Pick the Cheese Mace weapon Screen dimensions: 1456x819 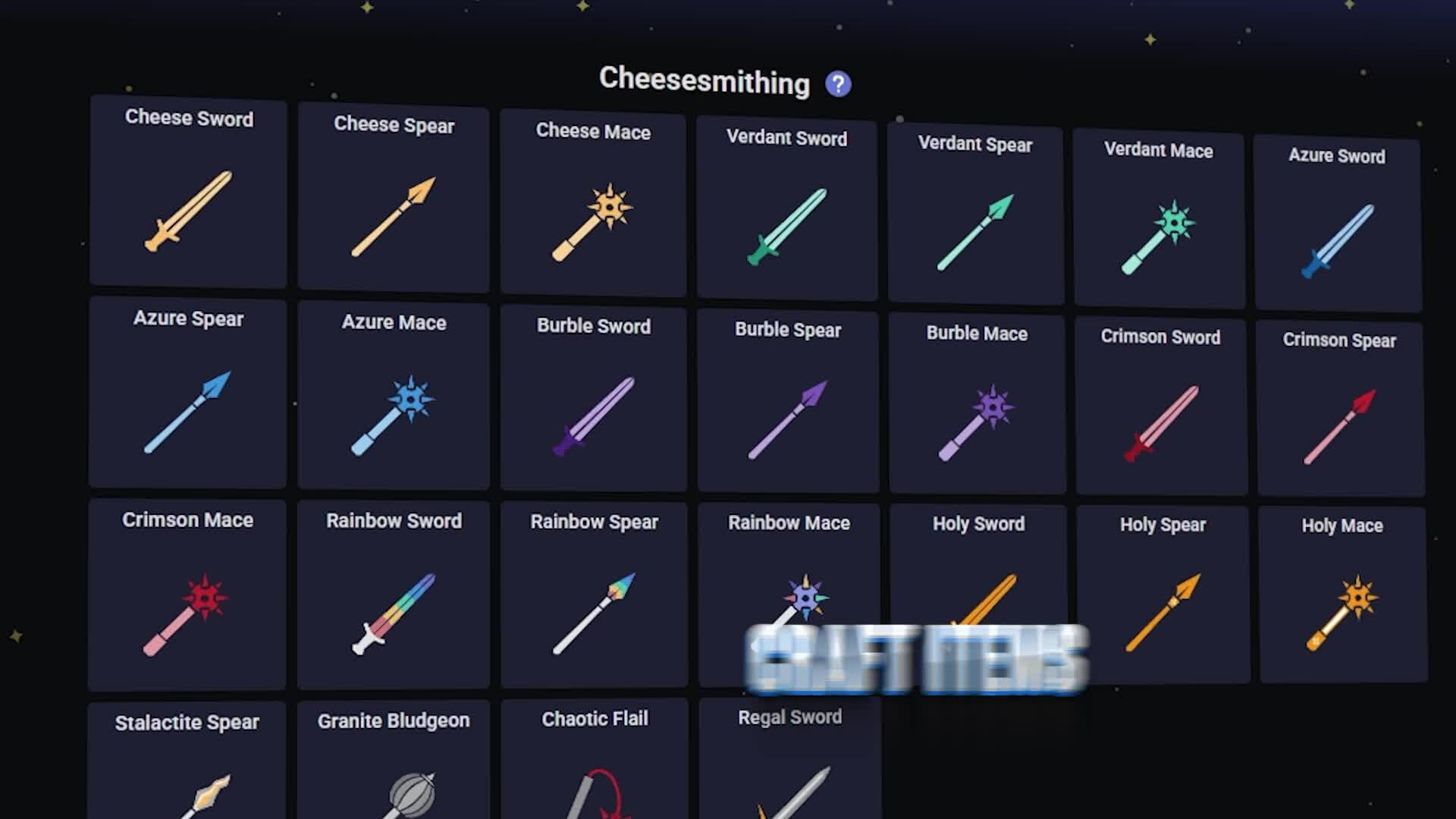[x=593, y=203]
